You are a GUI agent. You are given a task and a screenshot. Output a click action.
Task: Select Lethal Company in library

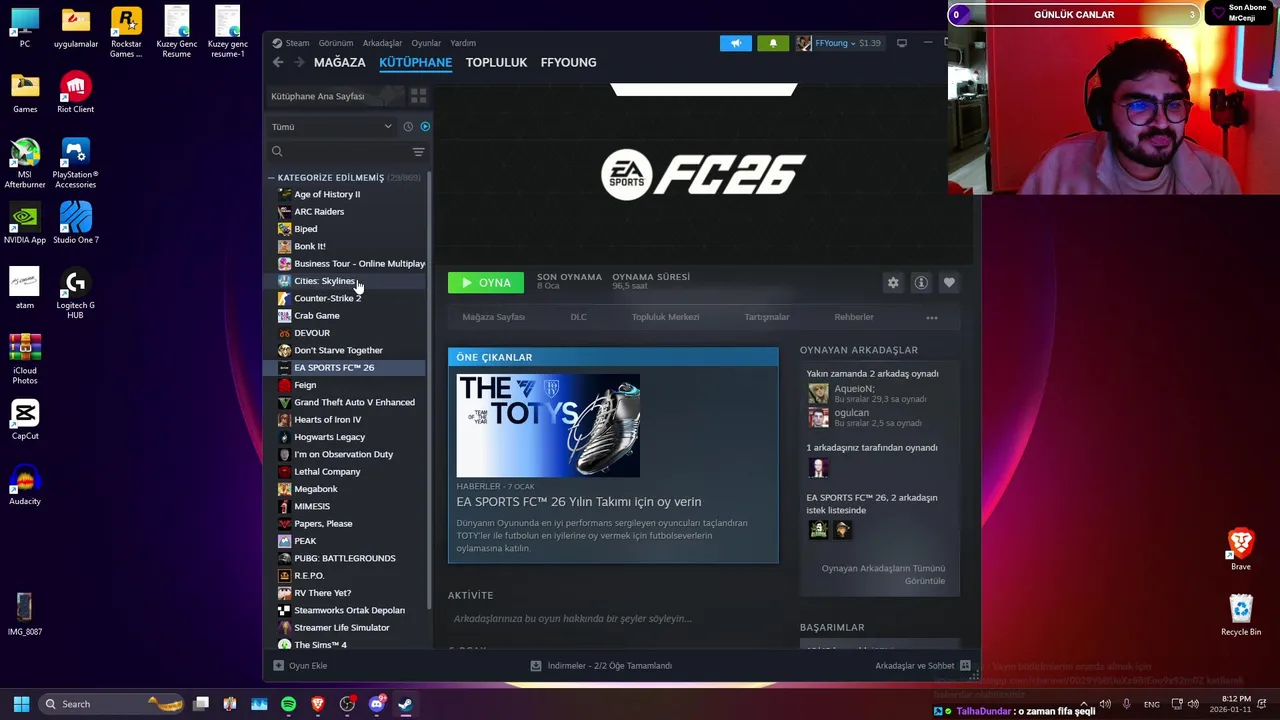point(346,471)
